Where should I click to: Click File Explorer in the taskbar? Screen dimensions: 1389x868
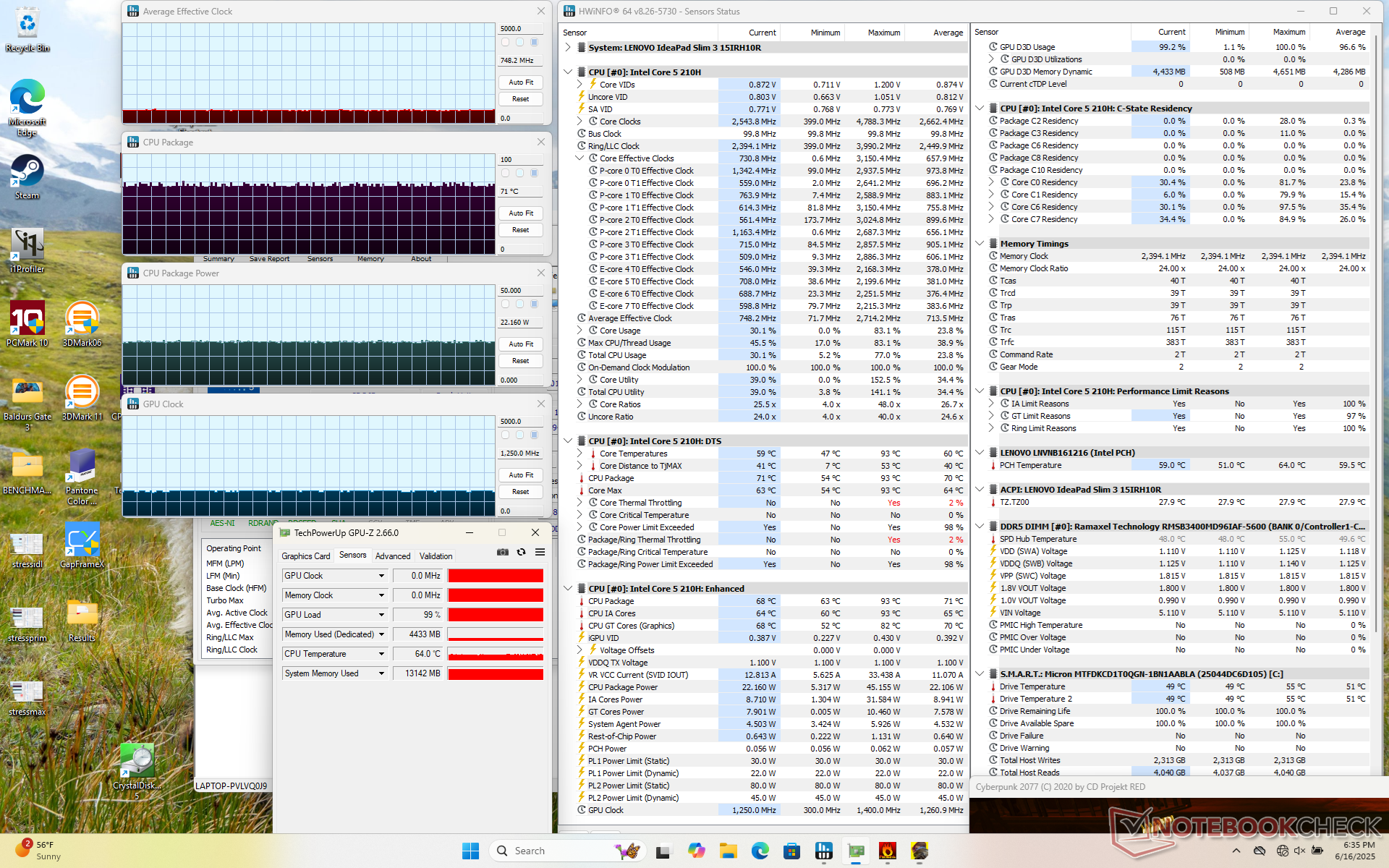tap(728, 851)
